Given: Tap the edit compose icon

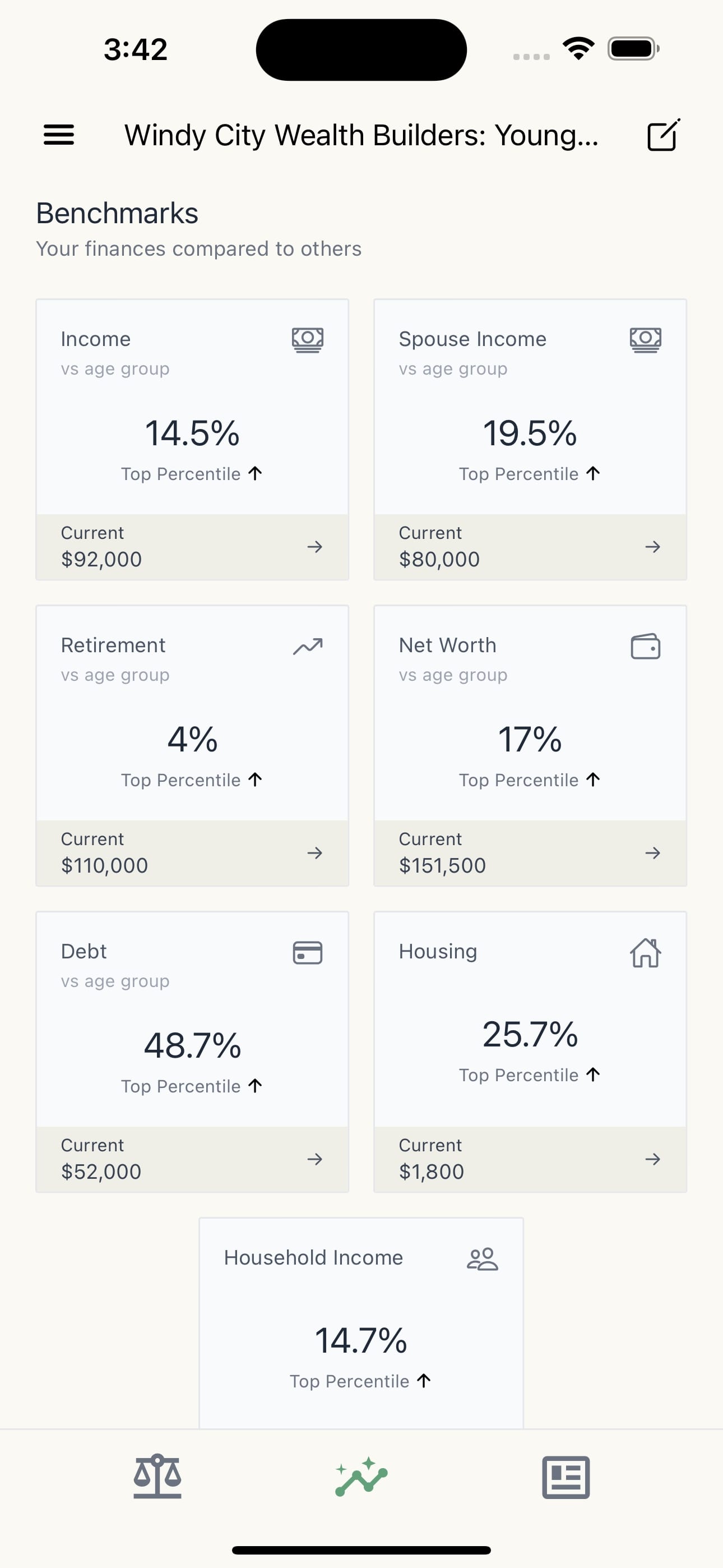Looking at the screenshot, I should tap(662, 135).
